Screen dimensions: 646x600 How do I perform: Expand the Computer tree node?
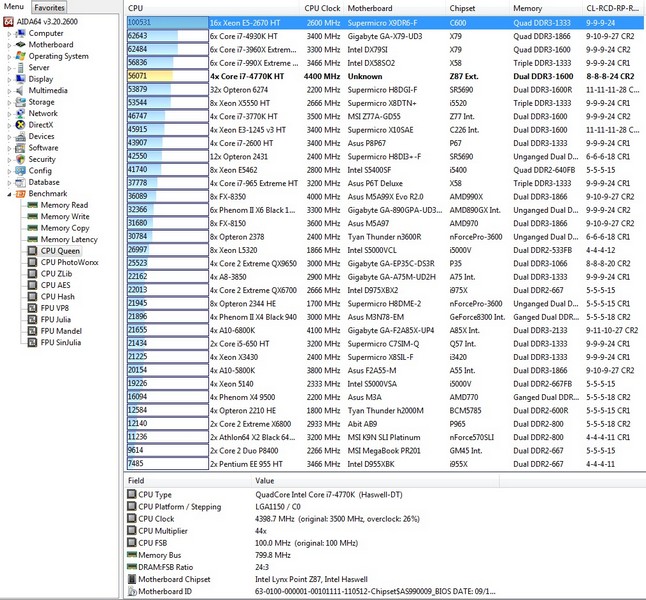pos(9,34)
